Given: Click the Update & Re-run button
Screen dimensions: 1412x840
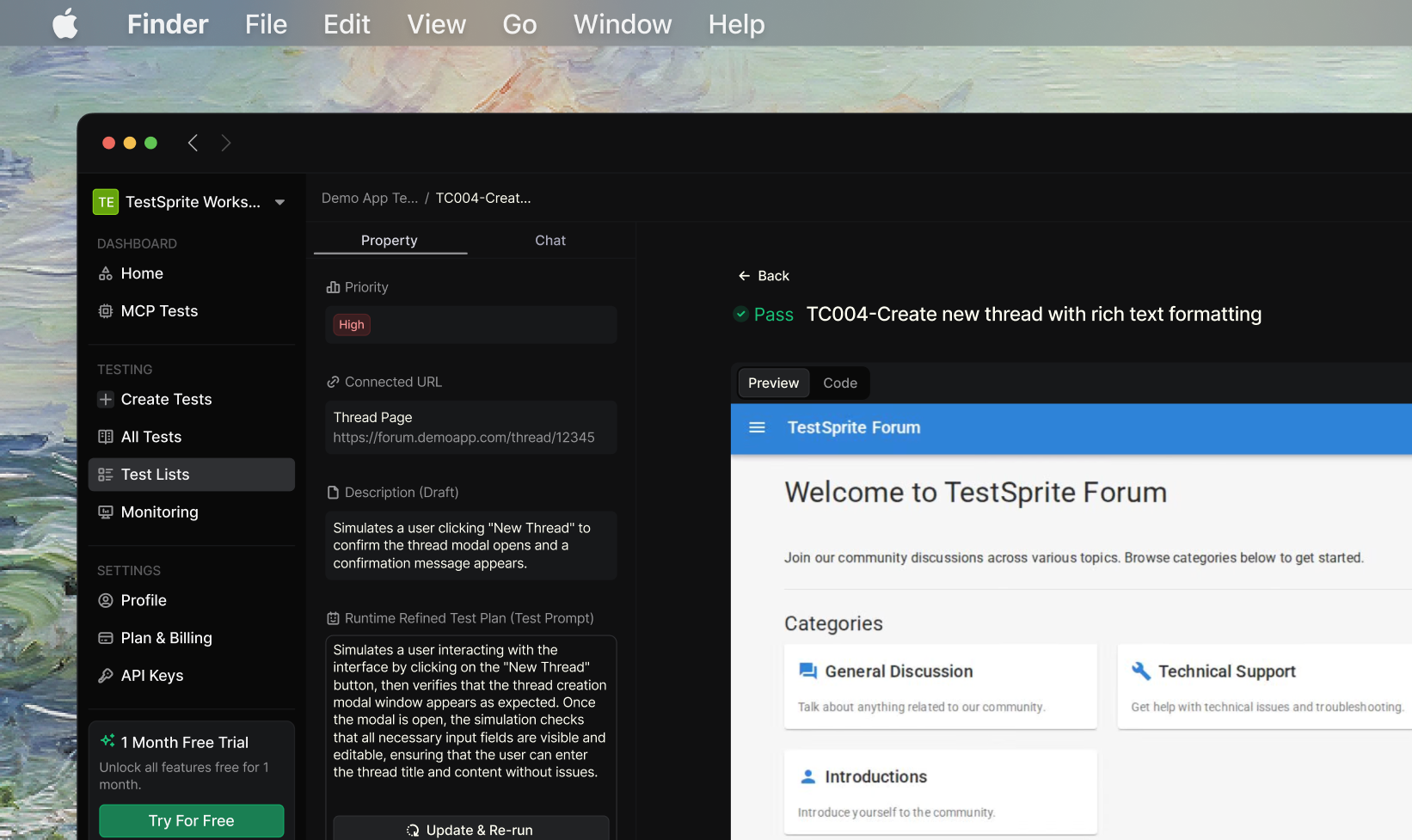Looking at the screenshot, I should click(471, 830).
